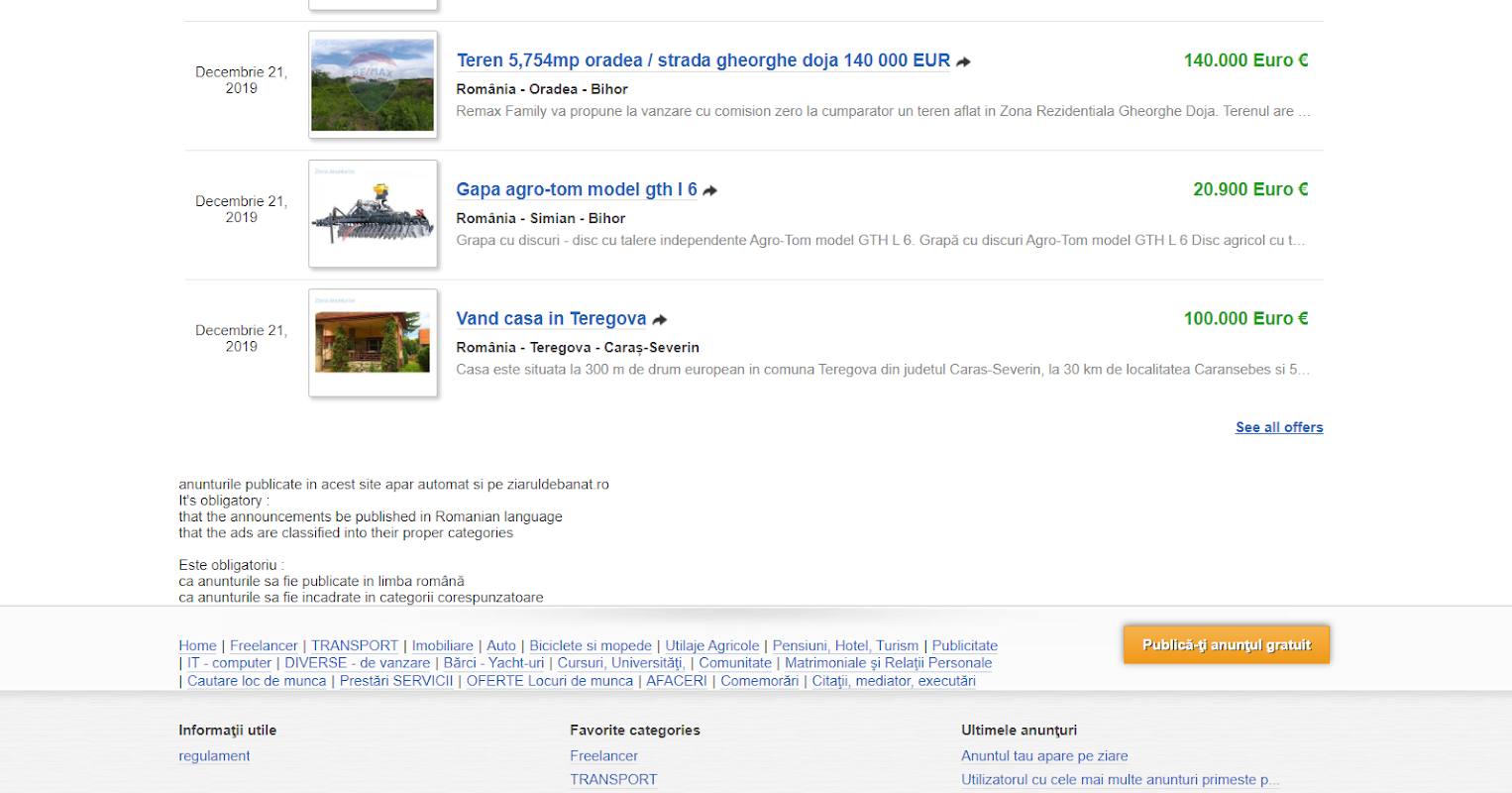Click the Remax Family description snippet
Viewport: 1512px width, 793px height.
(x=883, y=111)
